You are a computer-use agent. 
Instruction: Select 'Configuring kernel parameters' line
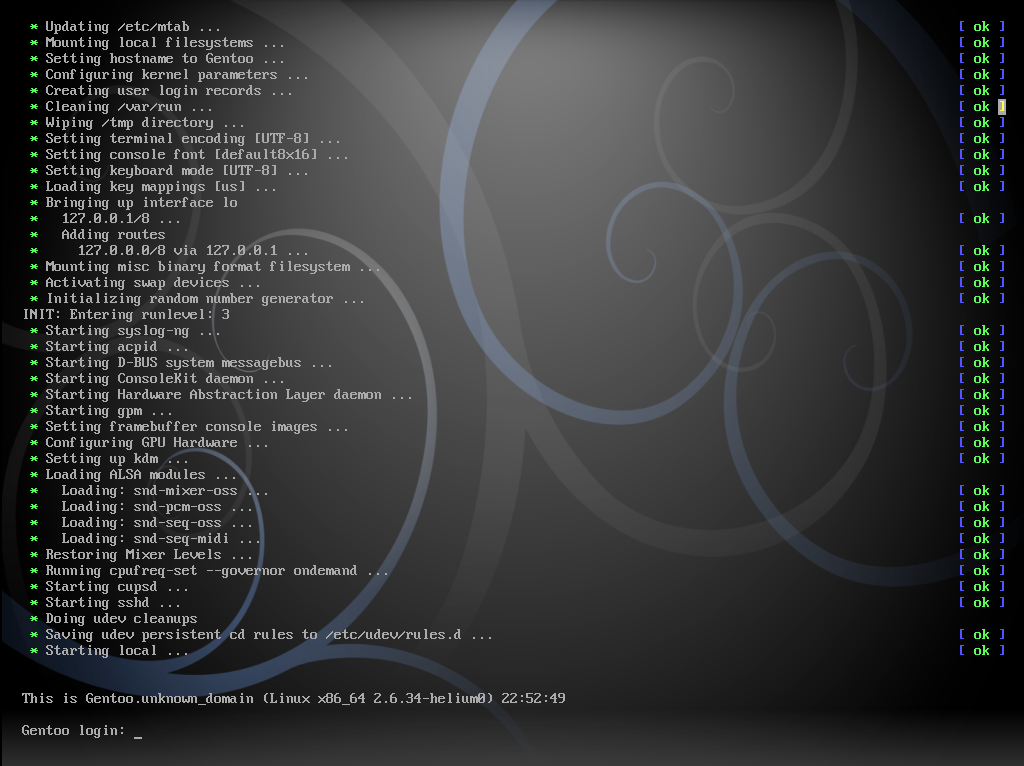click(176, 75)
